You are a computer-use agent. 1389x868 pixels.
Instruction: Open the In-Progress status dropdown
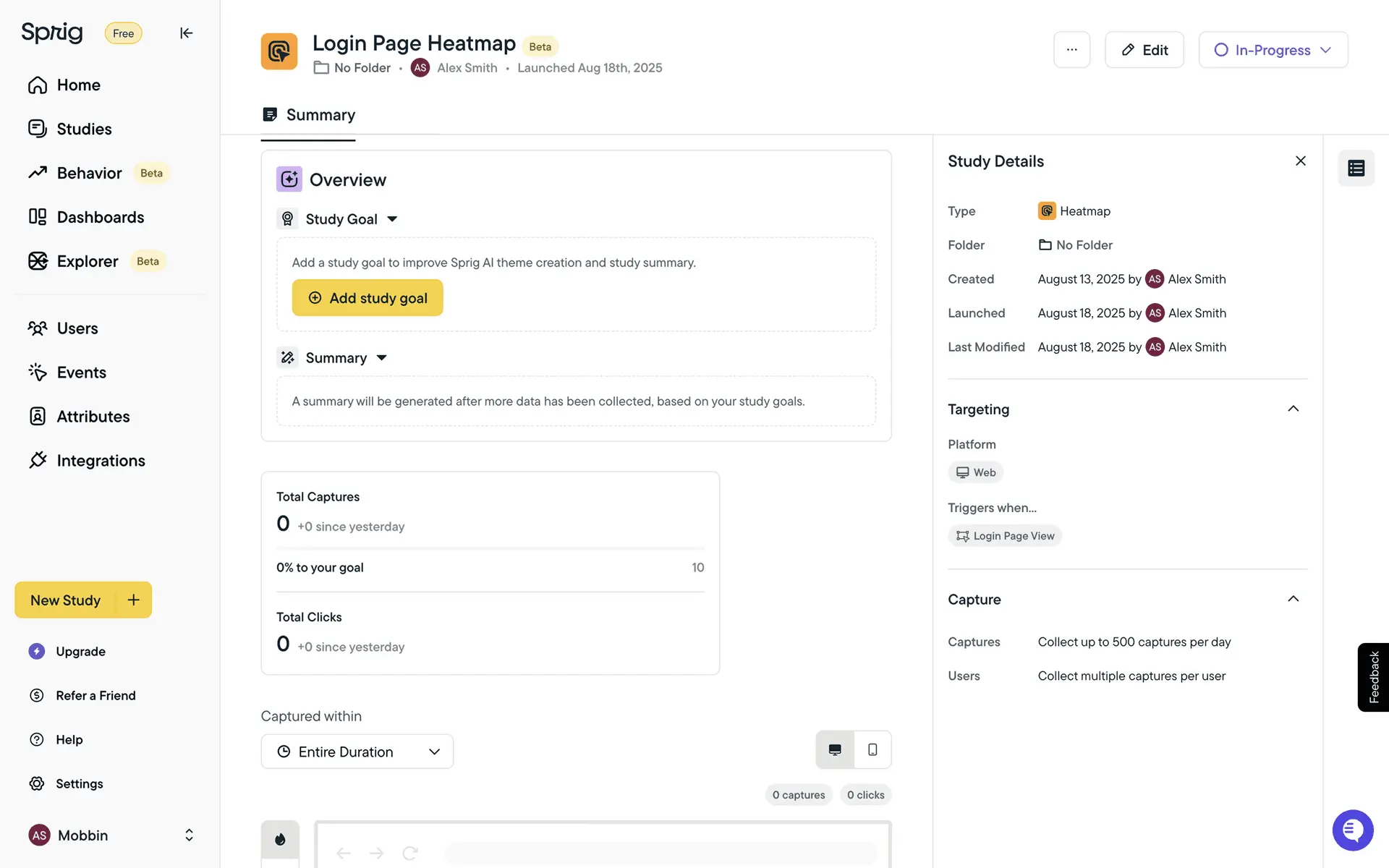[x=1273, y=50]
